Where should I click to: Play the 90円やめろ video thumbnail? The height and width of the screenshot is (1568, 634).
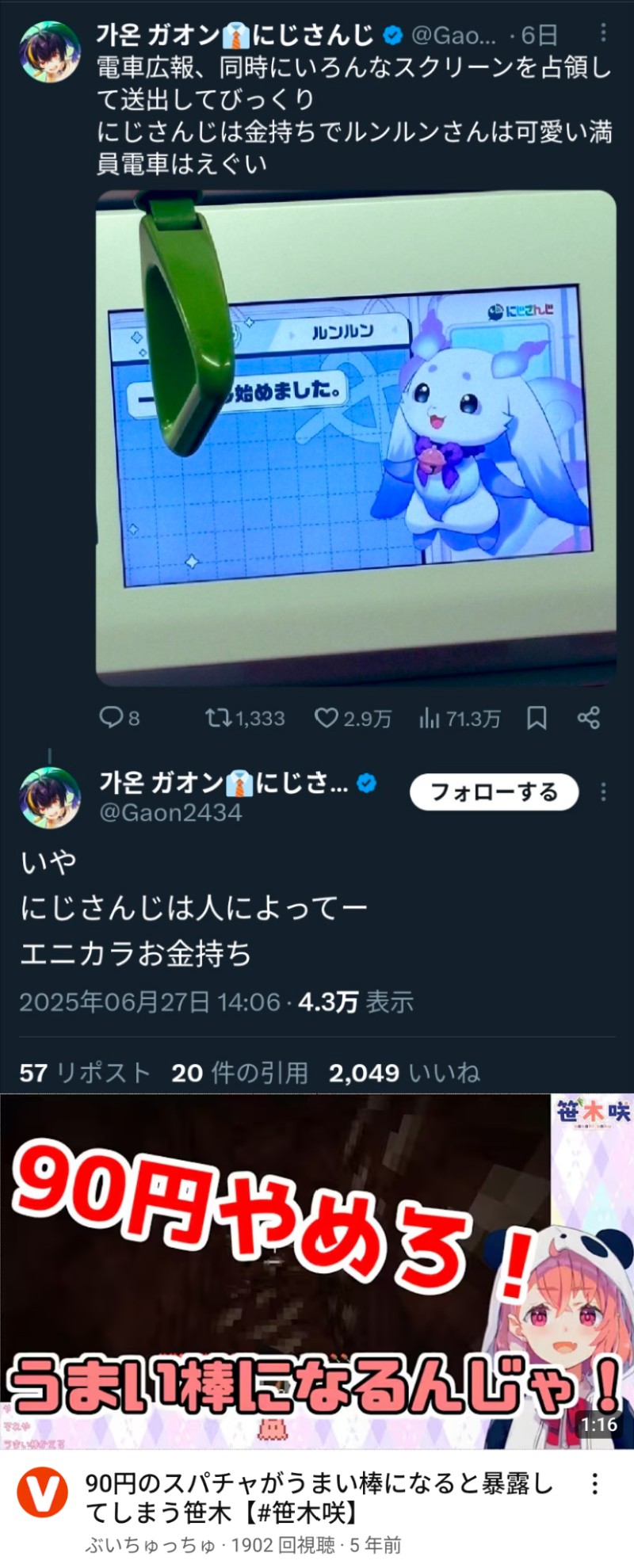[x=317, y=1272]
